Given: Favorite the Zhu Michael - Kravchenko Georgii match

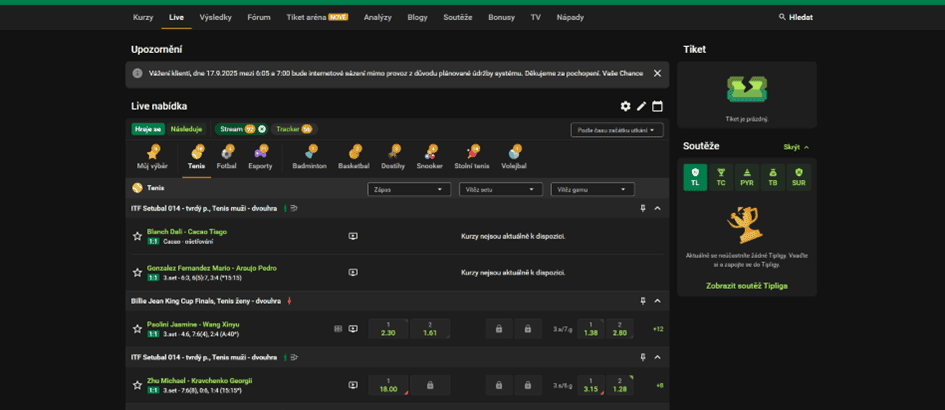Looking at the screenshot, I should click(137, 385).
